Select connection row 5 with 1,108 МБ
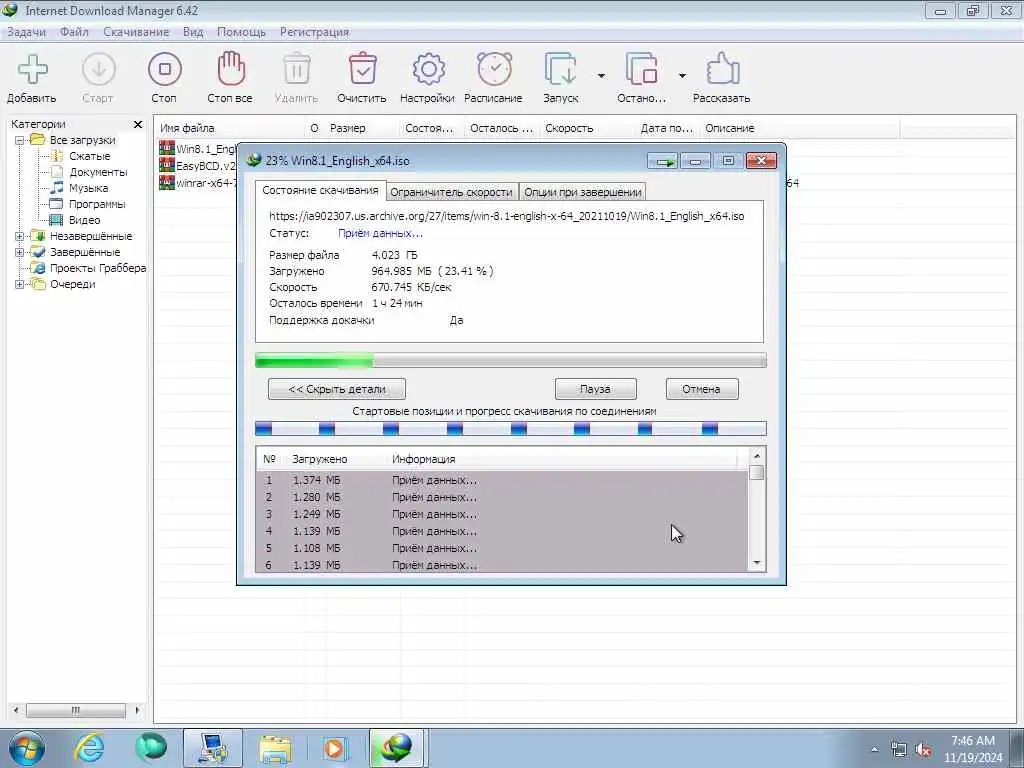 (502, 548)
